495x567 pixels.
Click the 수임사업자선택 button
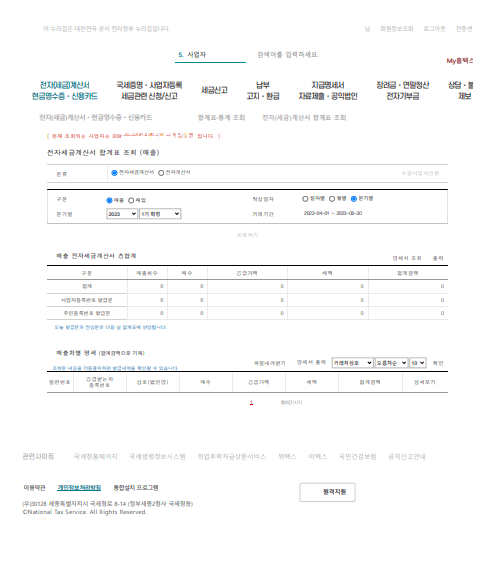coord(420,173)
